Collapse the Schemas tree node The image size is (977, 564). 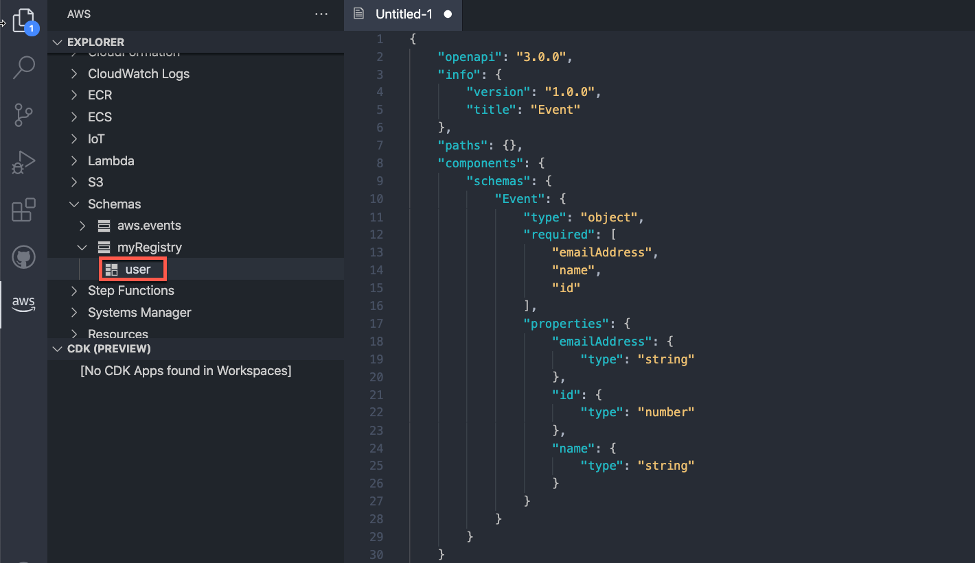tap(75, 204)
